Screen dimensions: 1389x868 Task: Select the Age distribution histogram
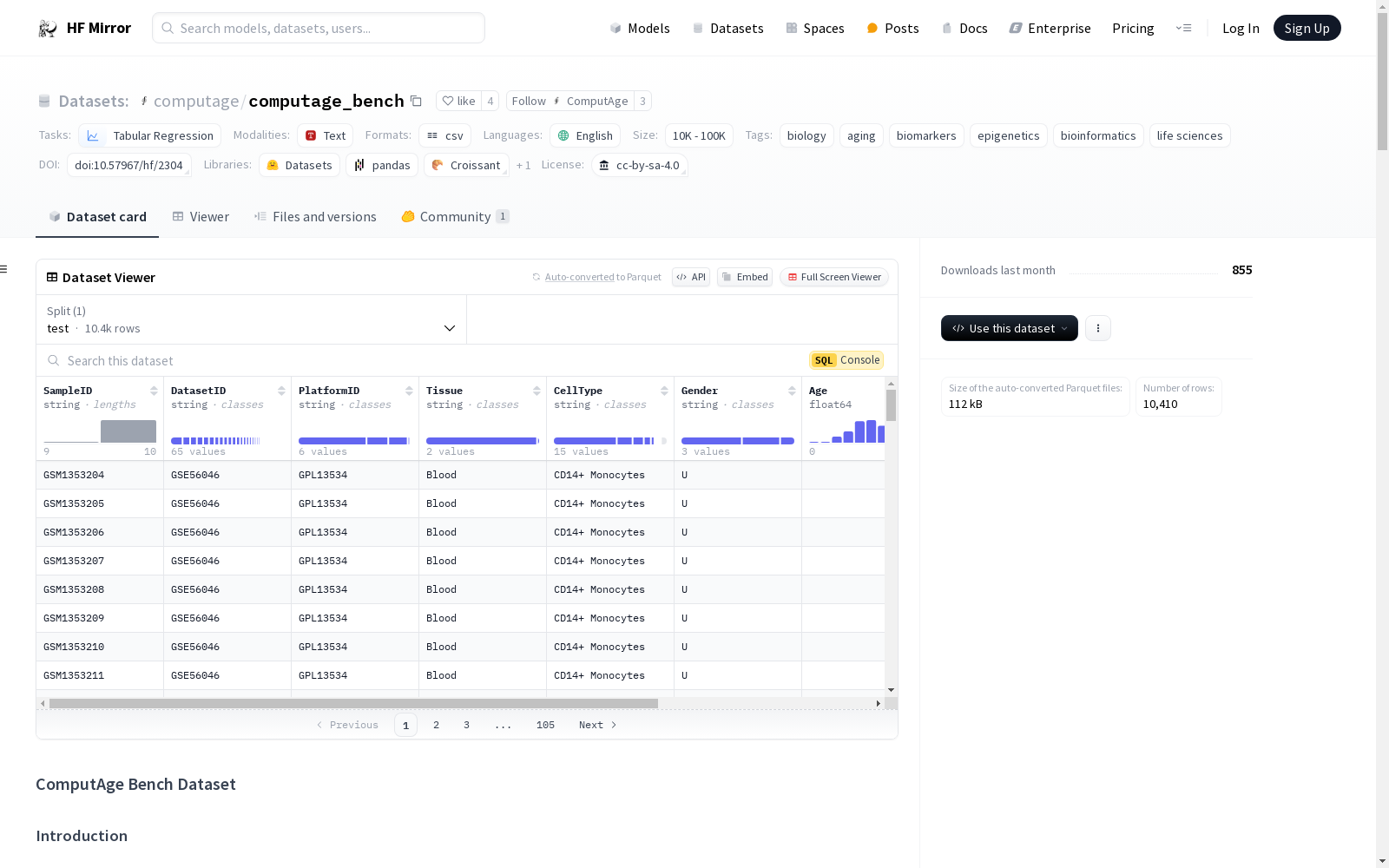coord(847,431)
